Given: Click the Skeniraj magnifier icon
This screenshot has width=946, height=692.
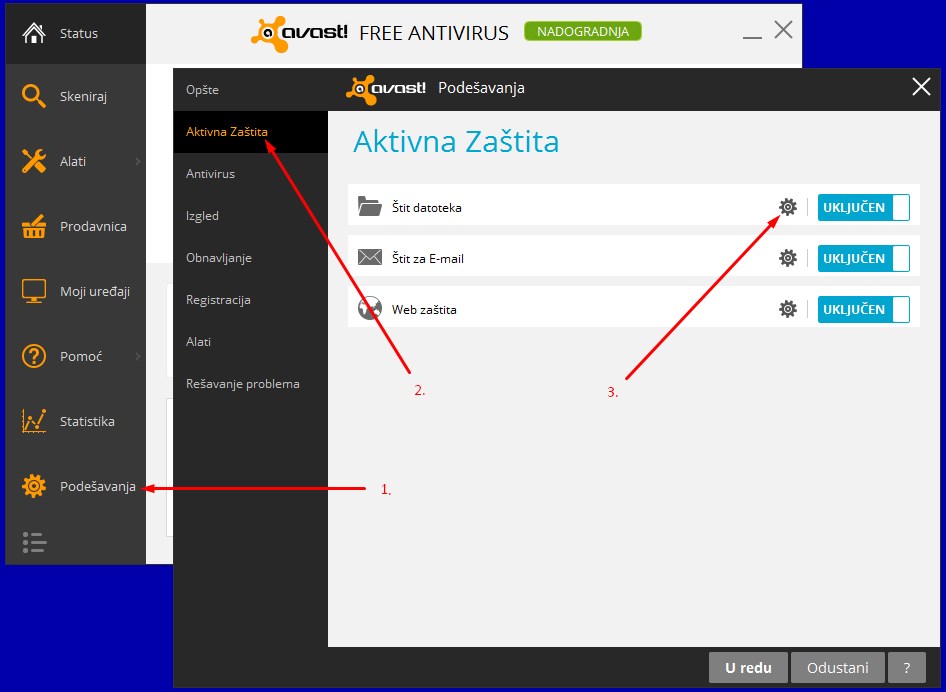Looking at the screenshot, I should [34, 96].
